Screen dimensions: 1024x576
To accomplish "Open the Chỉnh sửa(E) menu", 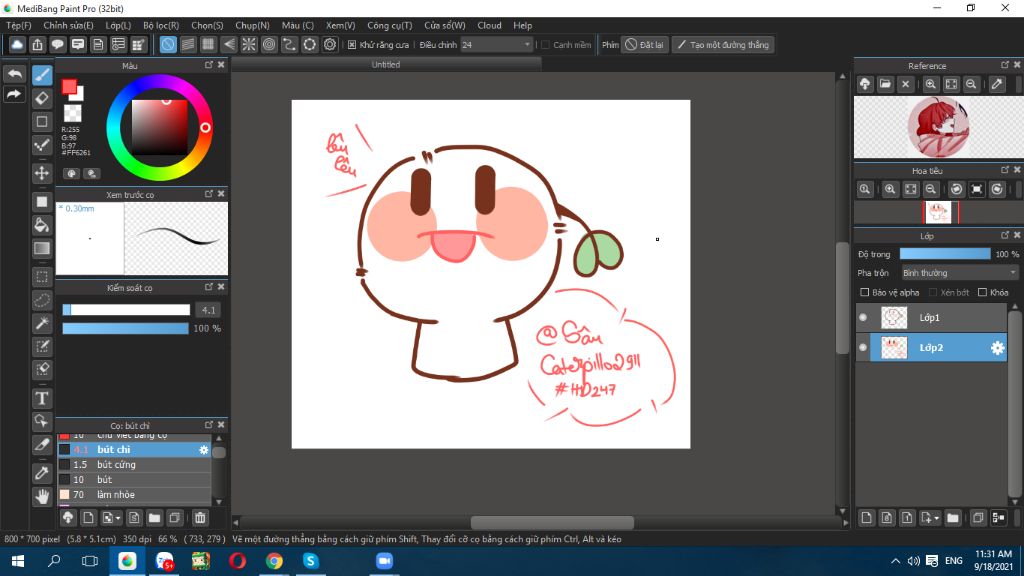I will pyautogui.click(x=69, y=25).
